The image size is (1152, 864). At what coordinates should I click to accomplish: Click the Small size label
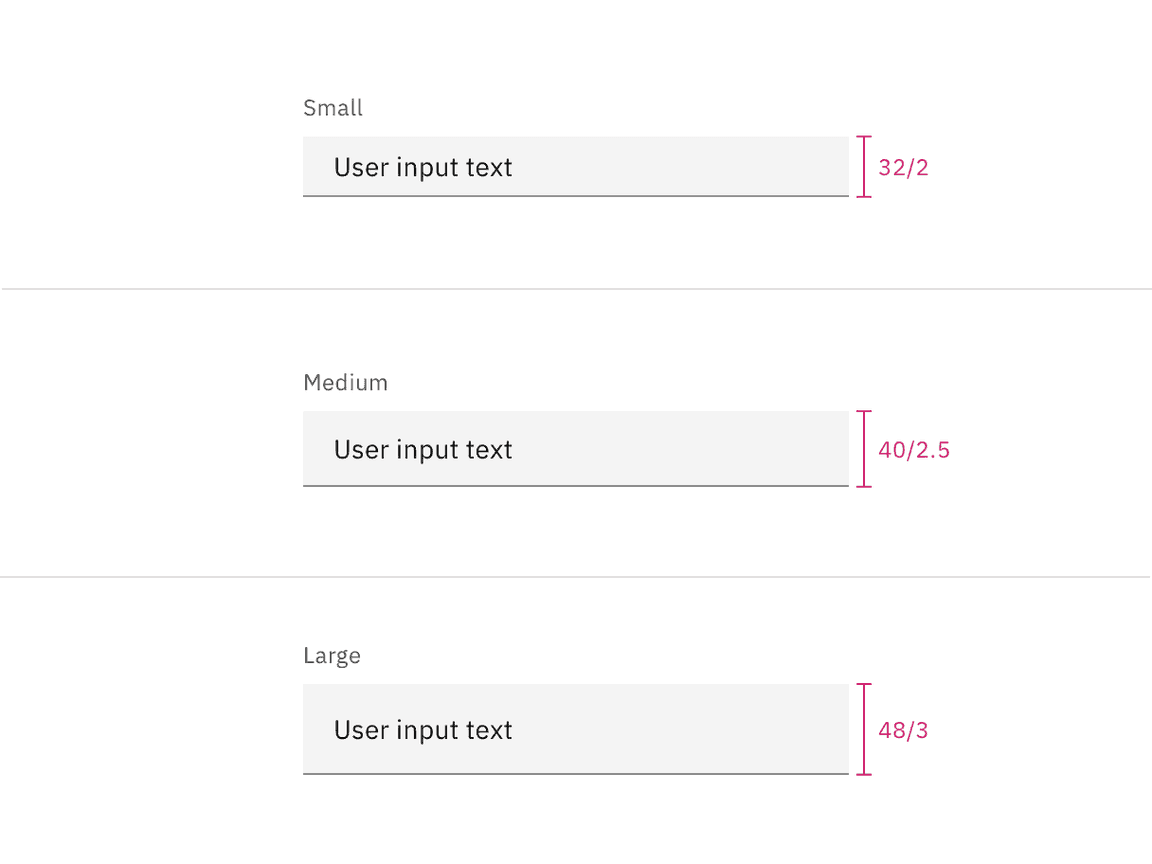pyautogui.click(x=333, y=107)
